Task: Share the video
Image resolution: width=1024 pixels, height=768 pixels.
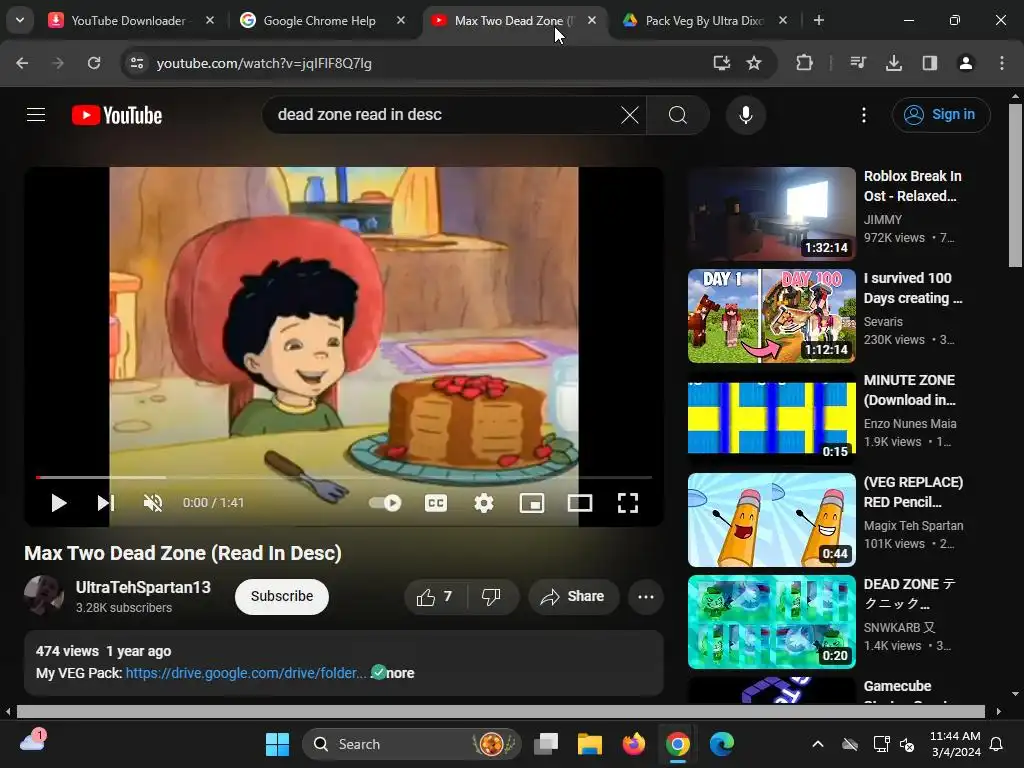Action: 573,597
